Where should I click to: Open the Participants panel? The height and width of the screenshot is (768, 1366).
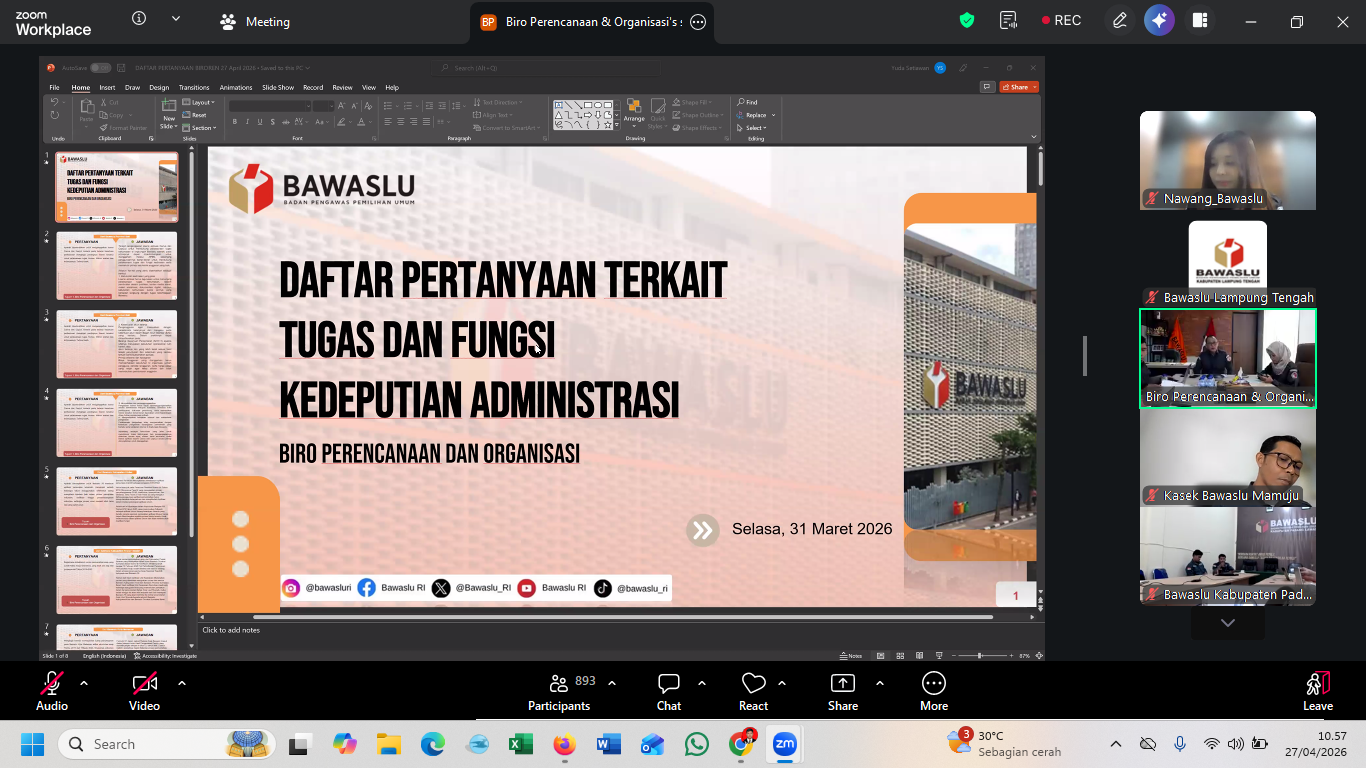pyautogui.click(x=559, y=691)
